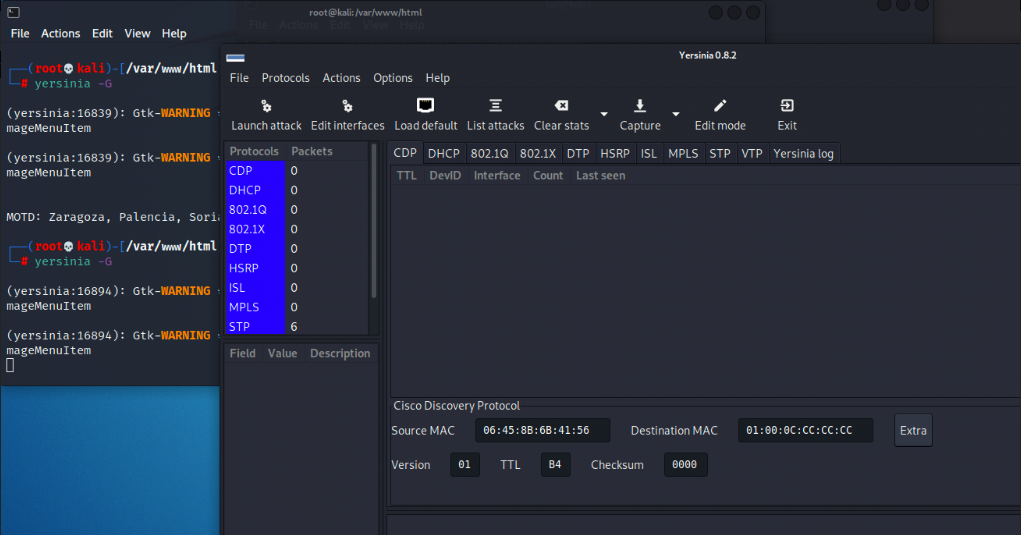Click the Count column header
This screenshot has height=535, width=1021.
pyautogui.click(x=548, y=176)
